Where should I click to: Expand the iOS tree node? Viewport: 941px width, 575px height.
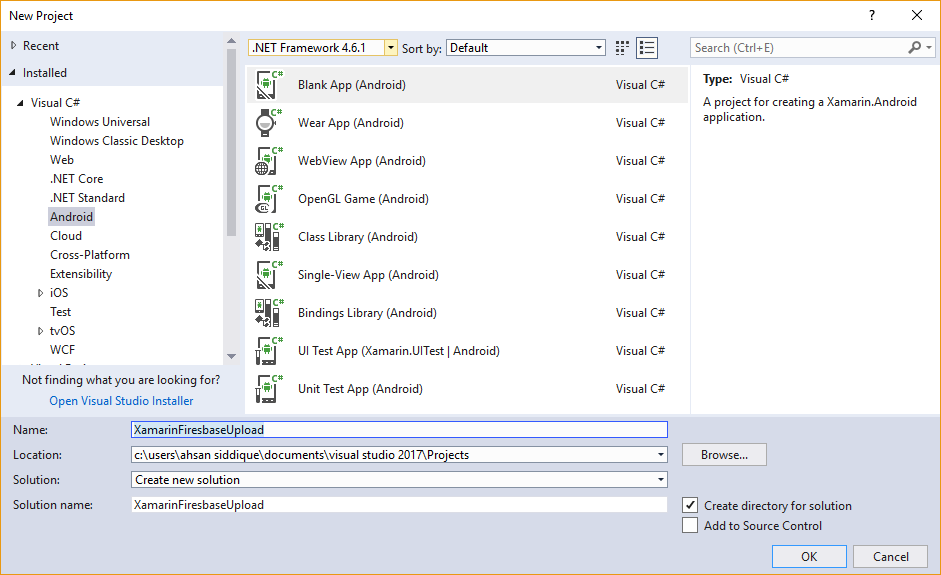point(41,293)
